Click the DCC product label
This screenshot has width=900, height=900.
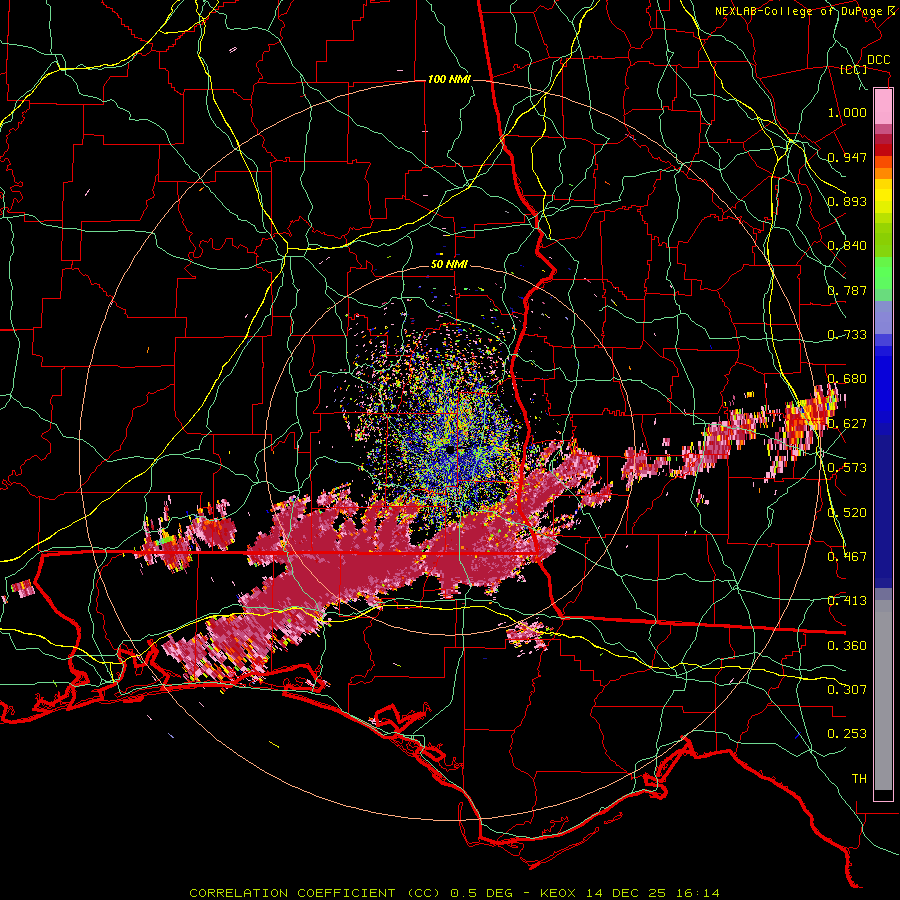[878, 60]
